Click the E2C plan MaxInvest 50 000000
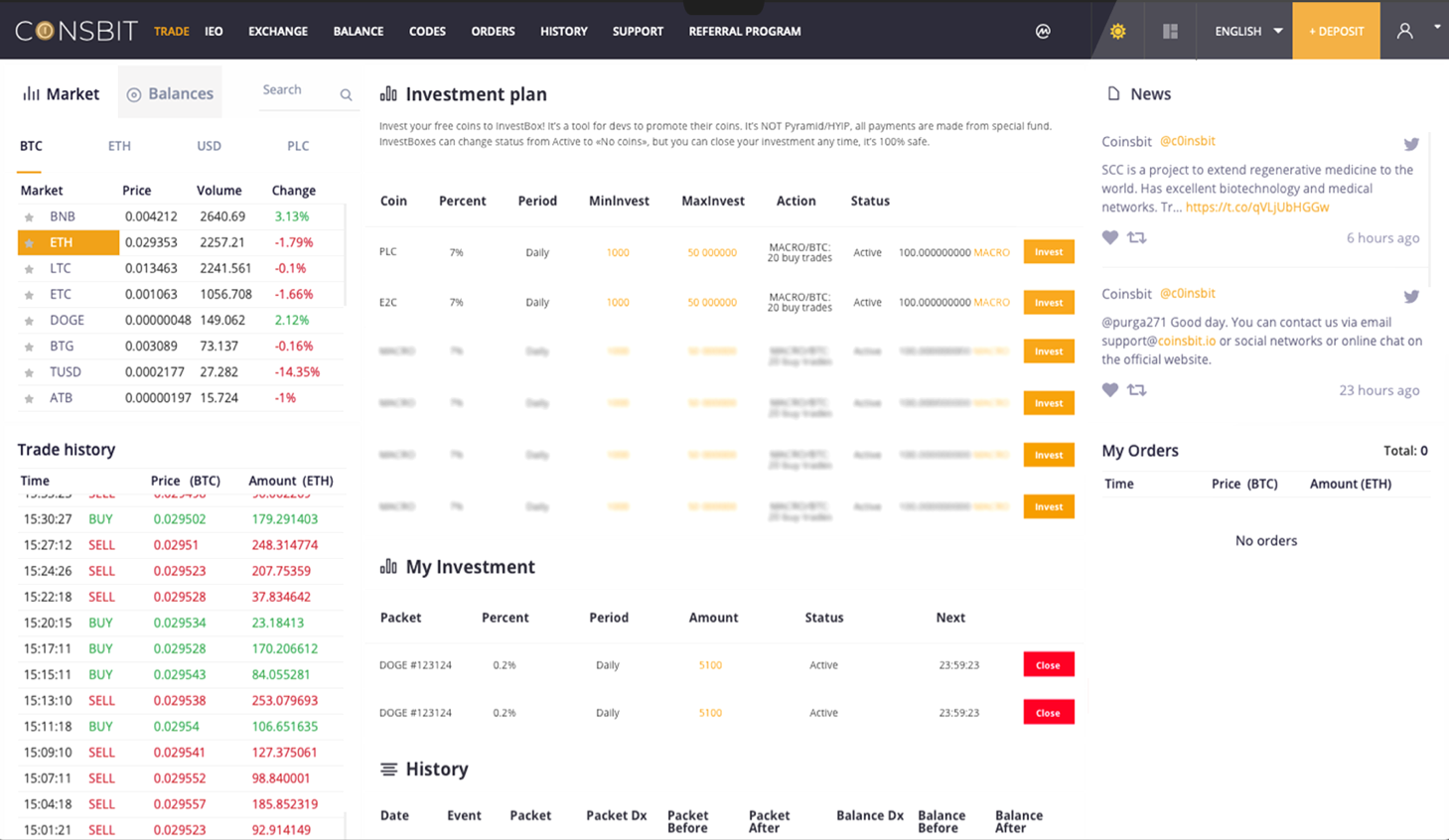The image size is (1449, 840). pyautogui.click(x=712, y=302)
